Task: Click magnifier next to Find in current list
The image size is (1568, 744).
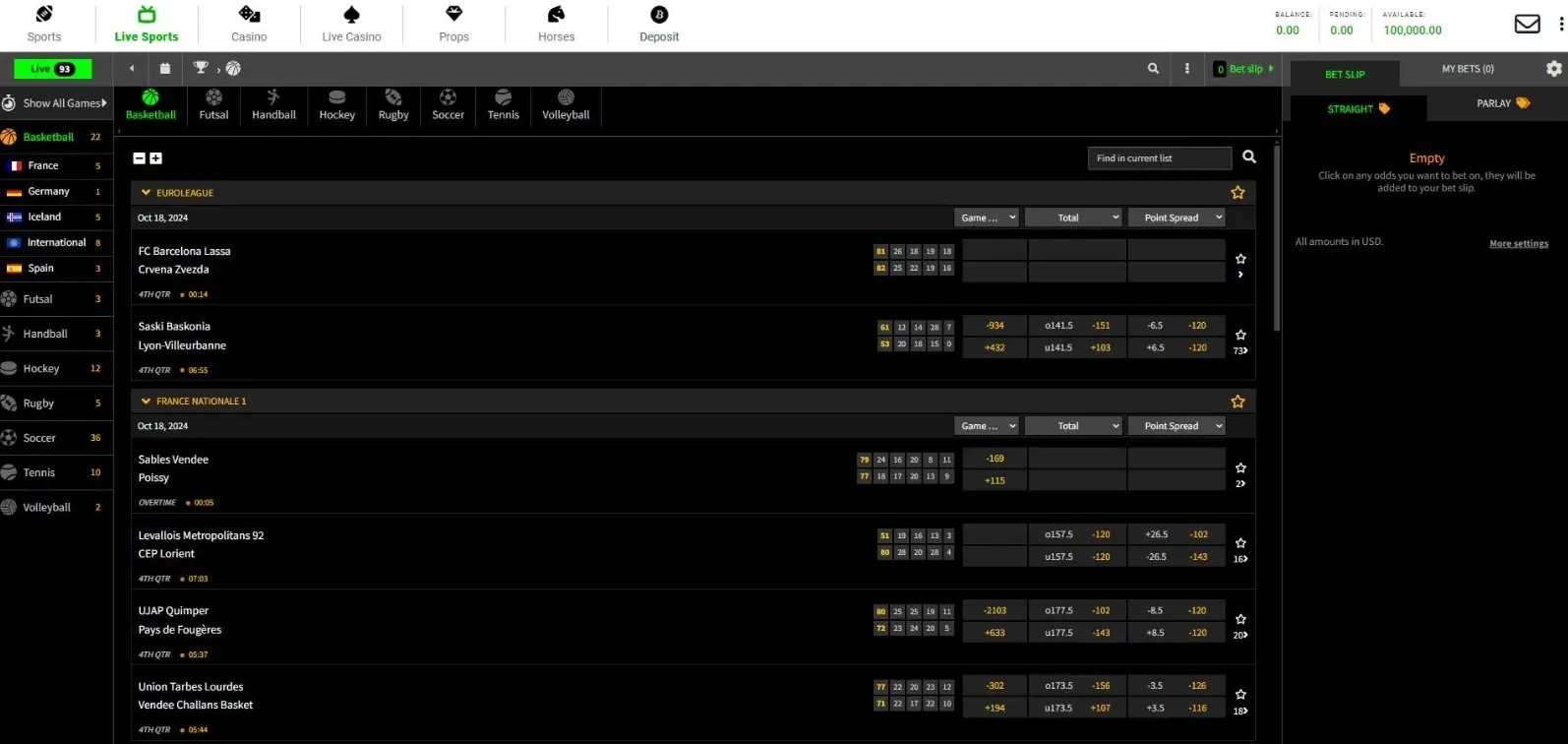Action: [x=1249, y=156]
